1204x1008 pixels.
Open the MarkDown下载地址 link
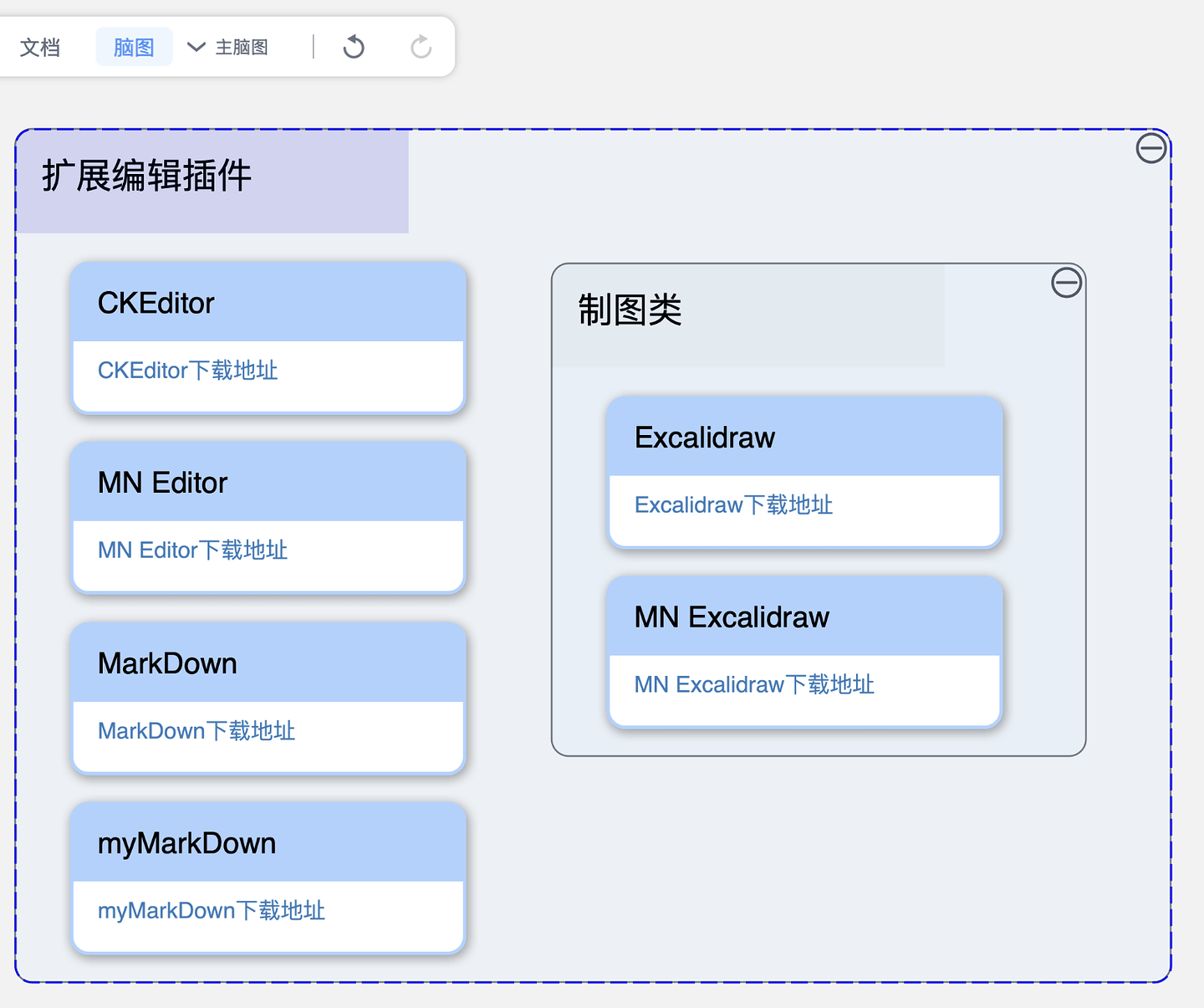click(196, 731)
